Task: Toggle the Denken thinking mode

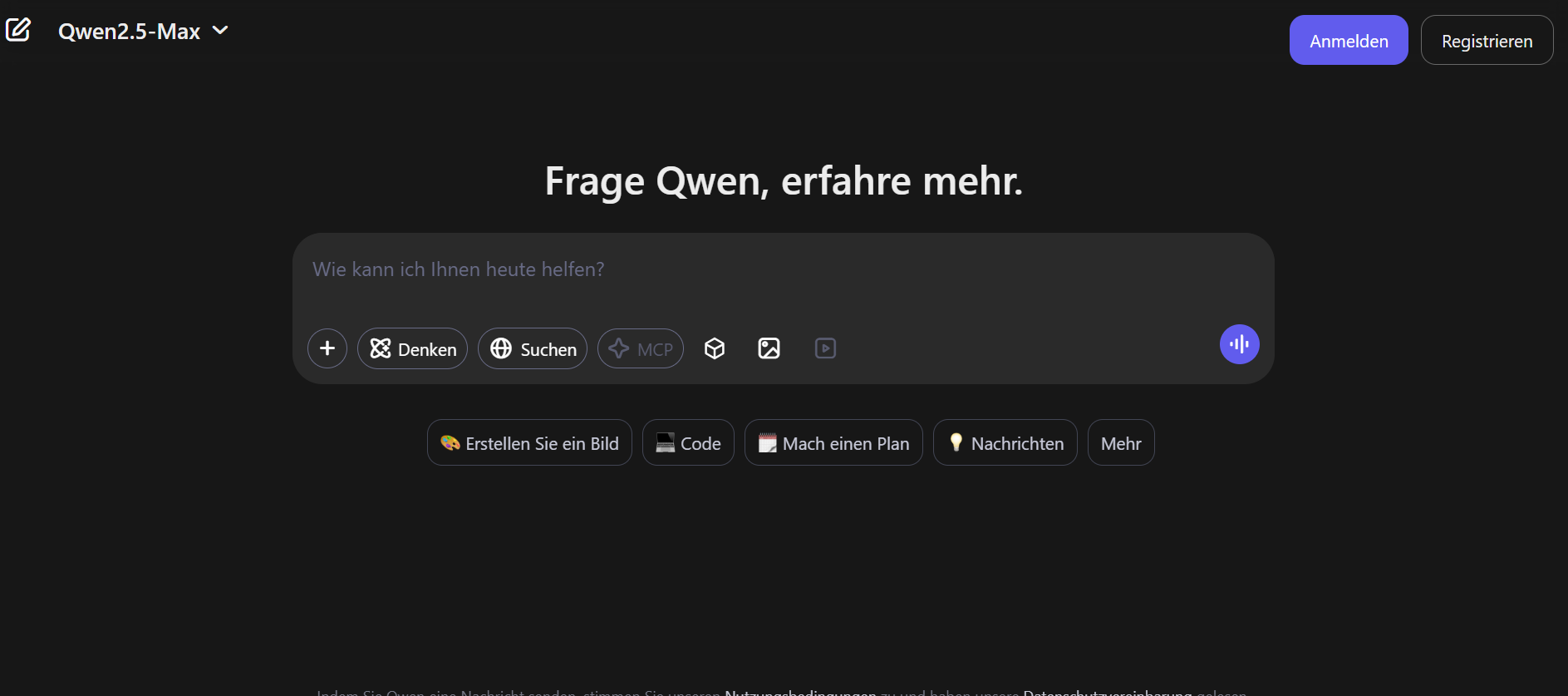Action: pos(412,348)
